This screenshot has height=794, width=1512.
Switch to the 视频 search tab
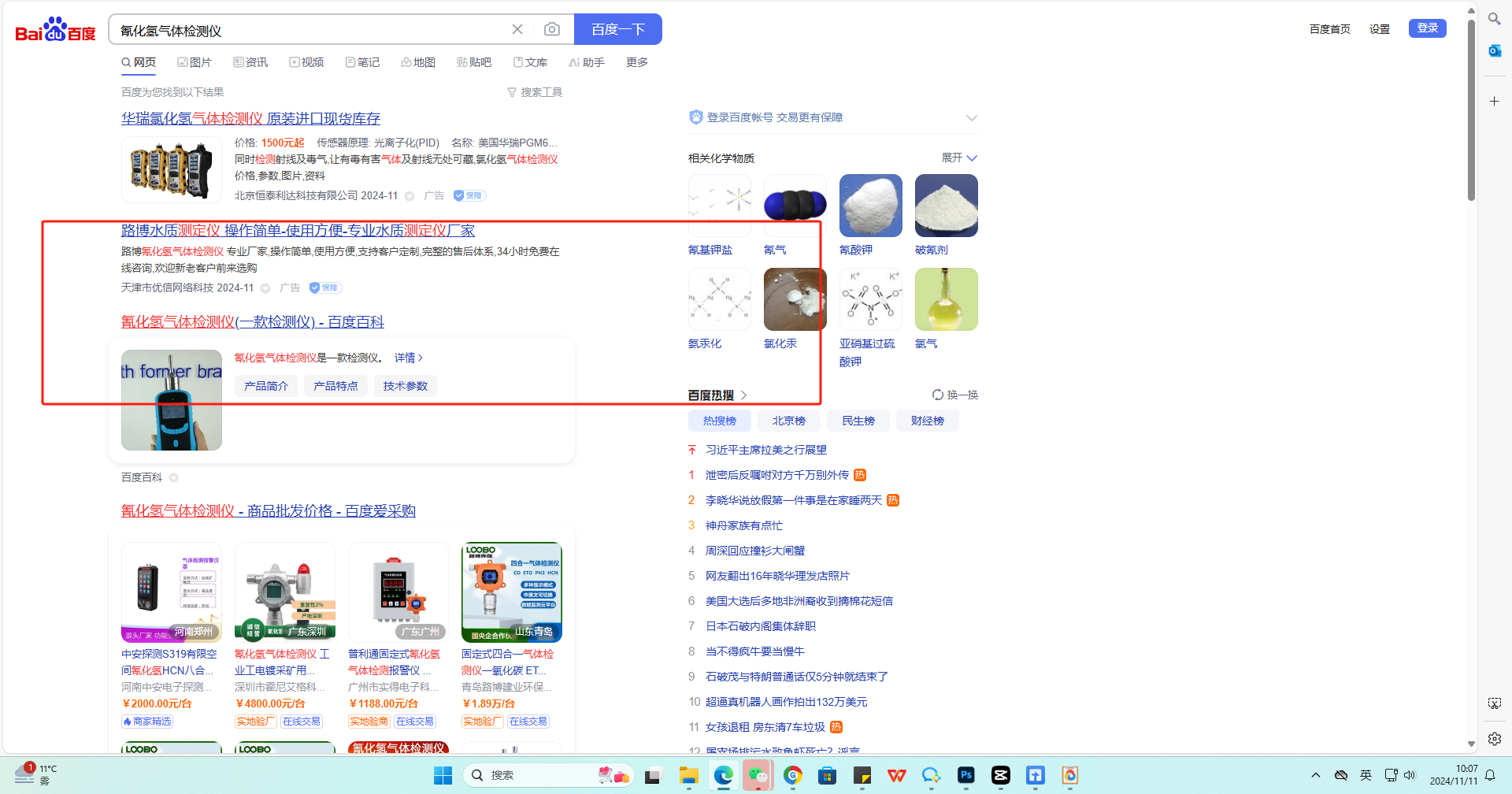point(306,62)
